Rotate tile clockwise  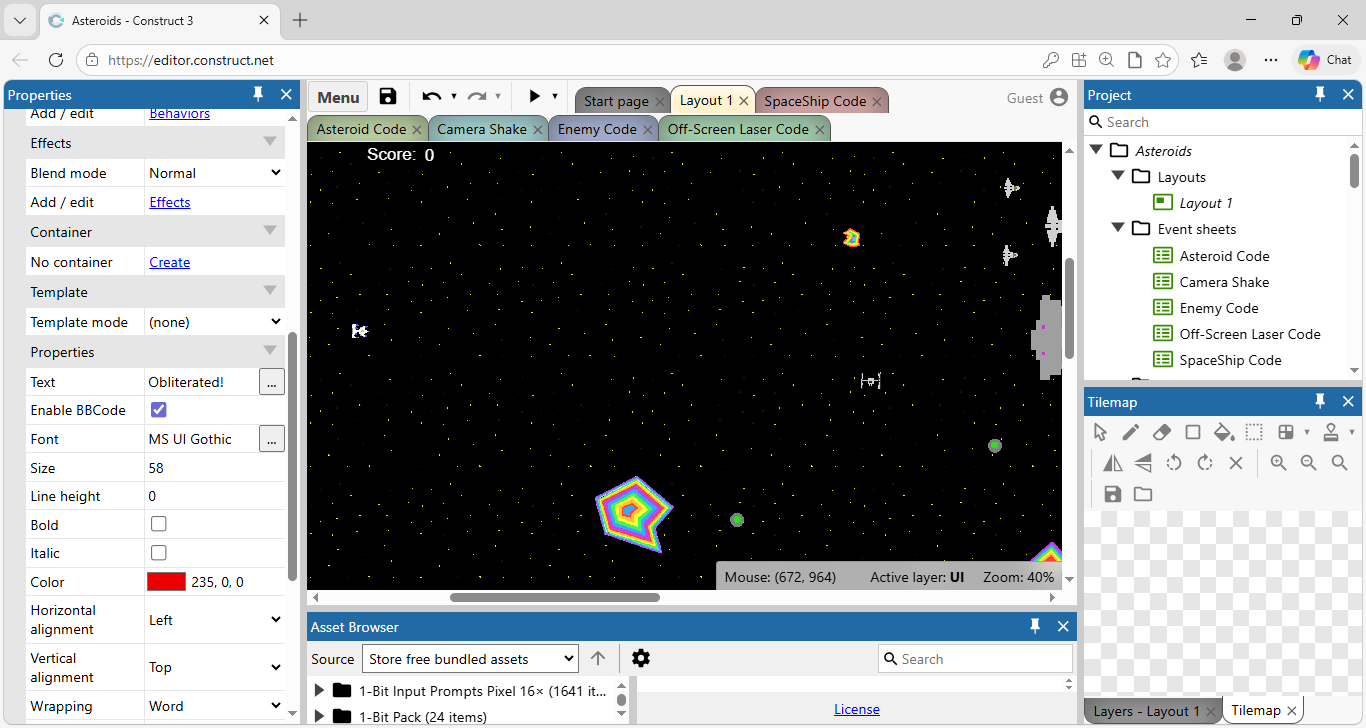(x=1205, y=463)
